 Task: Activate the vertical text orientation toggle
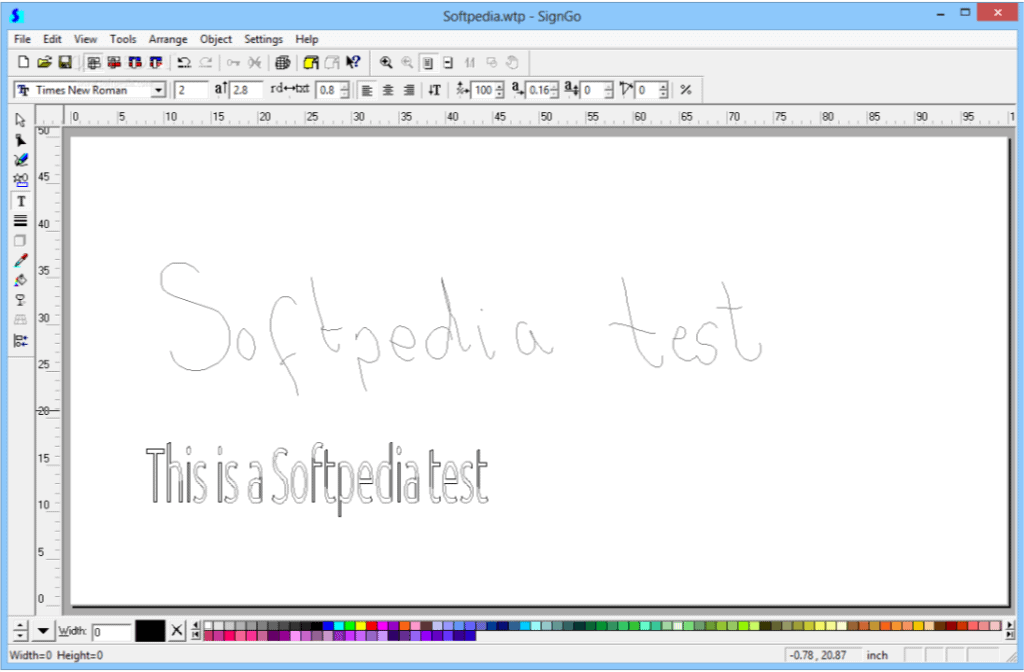pyautogui.click(x=432, y=89)
